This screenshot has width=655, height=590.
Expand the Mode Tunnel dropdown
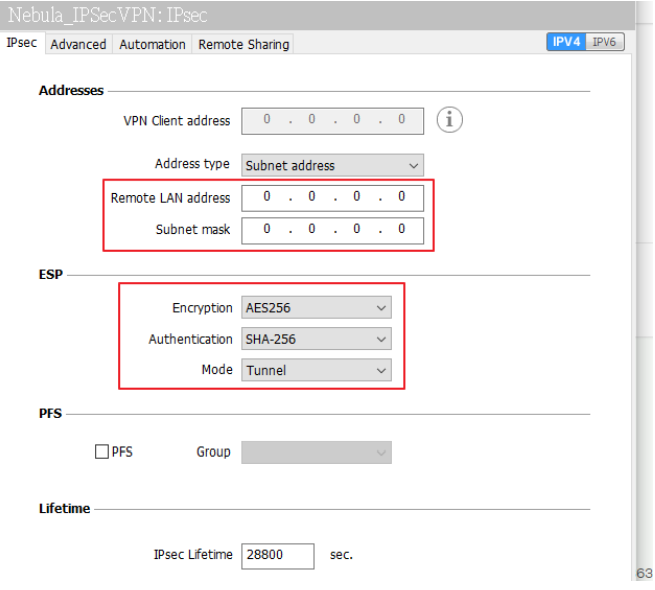pyautogui.click(x=316, y=370)
